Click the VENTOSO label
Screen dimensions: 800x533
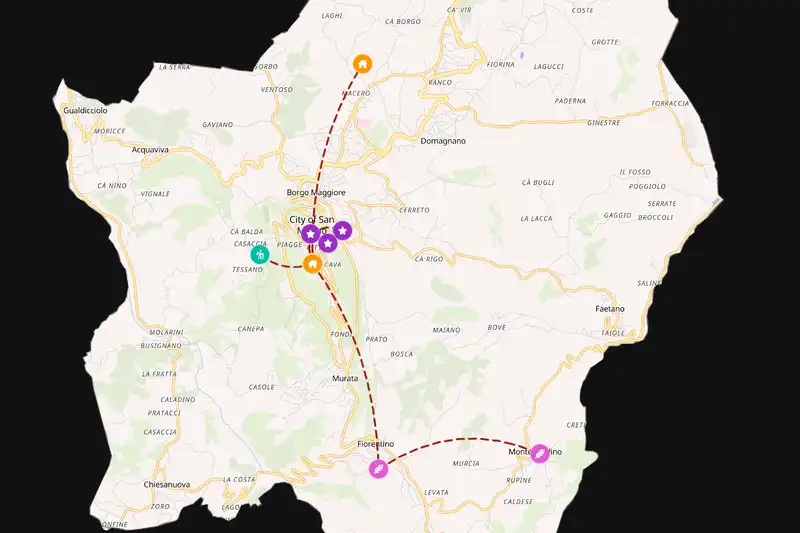277,89
